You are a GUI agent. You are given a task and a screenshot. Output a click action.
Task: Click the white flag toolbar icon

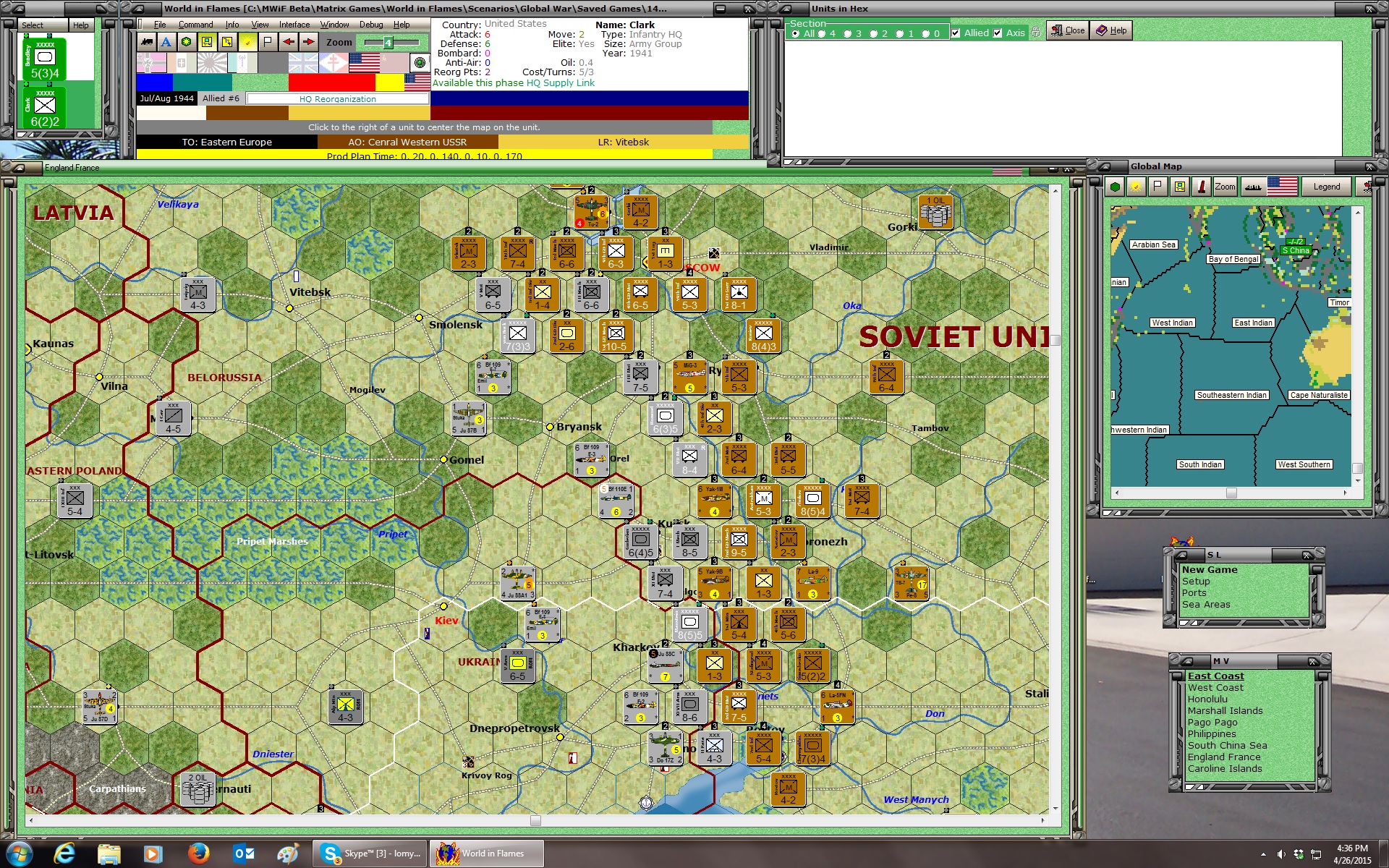coord(268,42)
